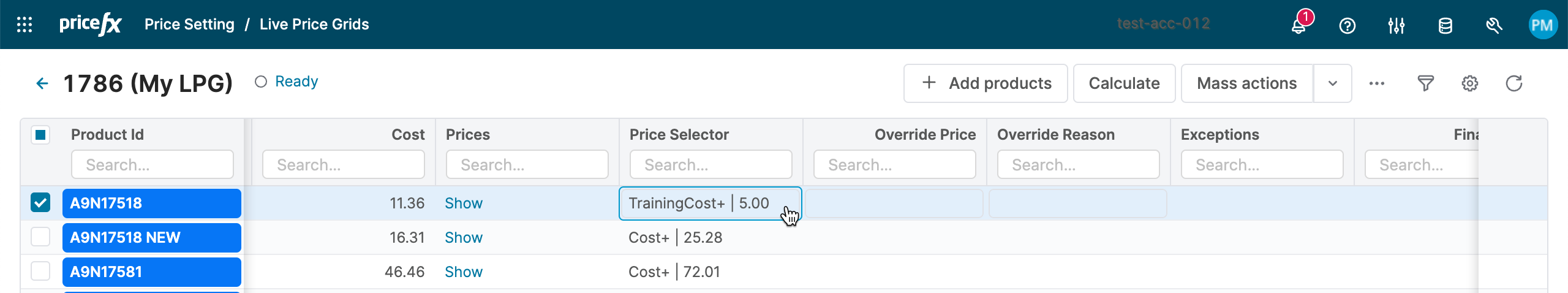The width and height of the screenshot is (1568, 293).
Task: Click the sliders configuration icon in header
Action: pyautogui.click(x=1396, y=26)
